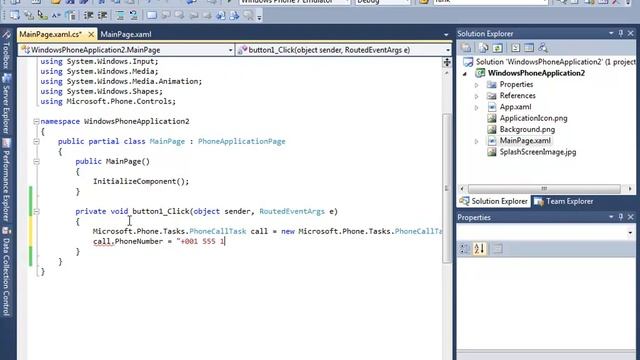Open Solution Explorer window position menu
The height and width of the screenshot is (360, 640).
(611, 33)
